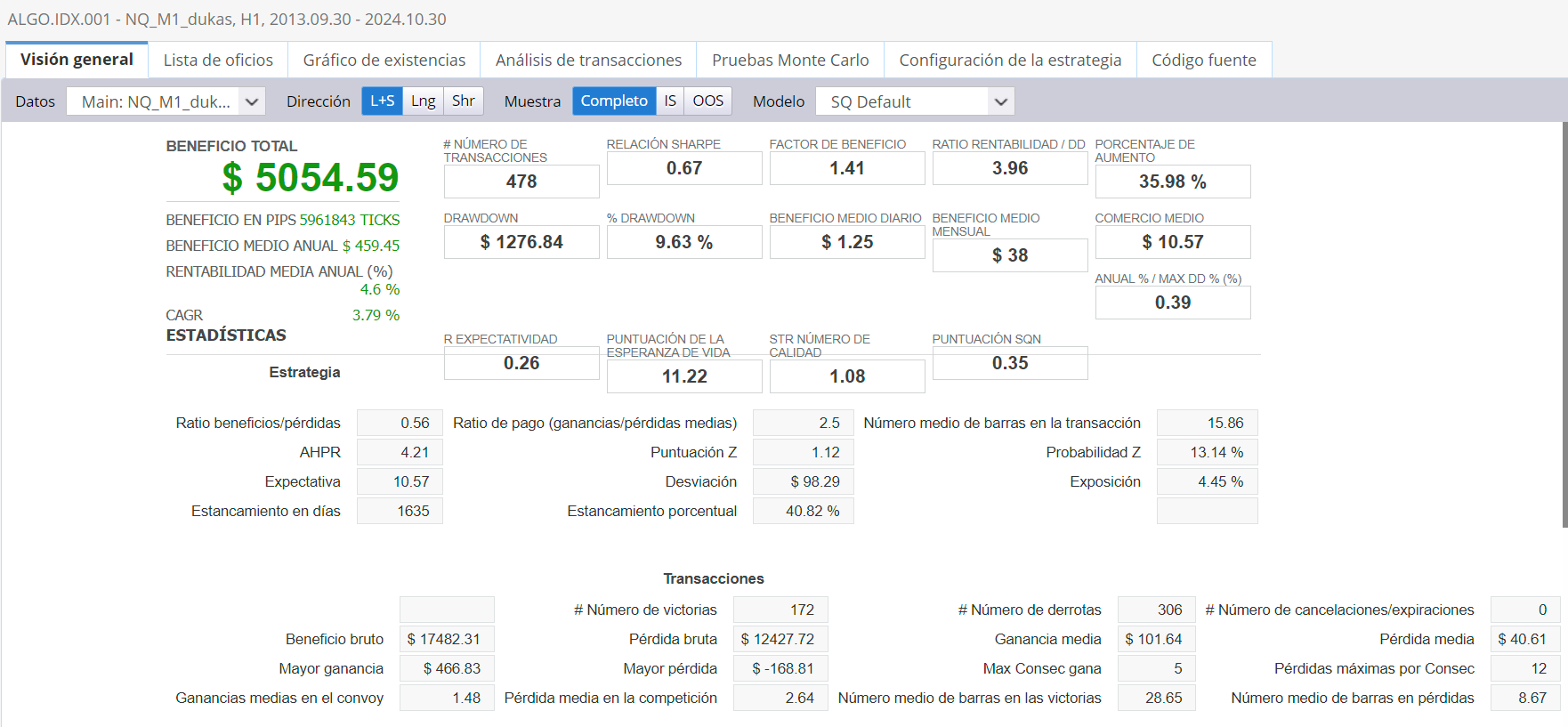Click the total profit $ 5054.59 value
1568x727 pixels.
coord(310,178)
